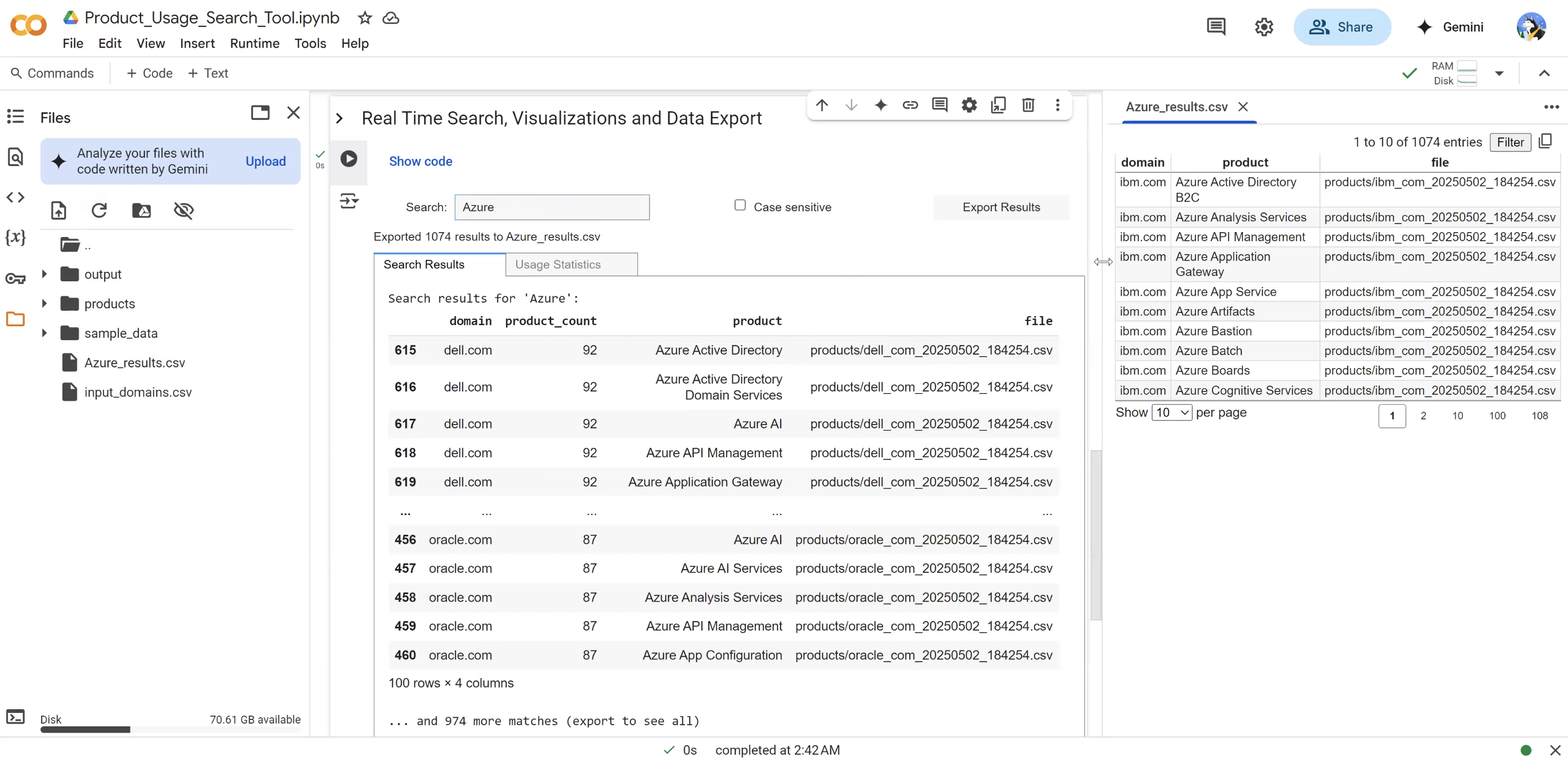Select the Search Results tab
The image size is (1568, 760).
tap(439, 264)
